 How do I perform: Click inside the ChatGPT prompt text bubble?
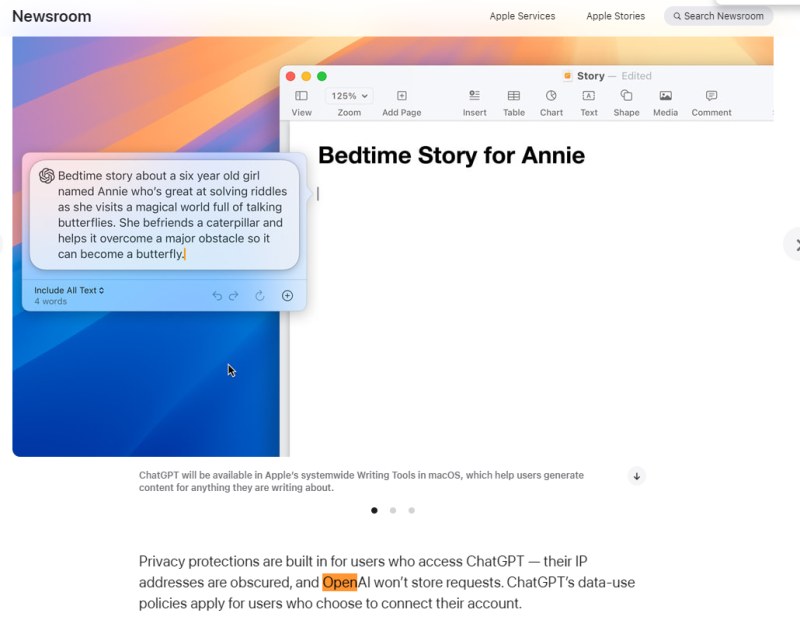[164, 215]
